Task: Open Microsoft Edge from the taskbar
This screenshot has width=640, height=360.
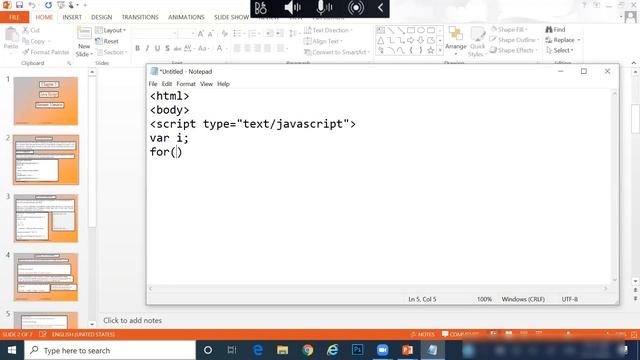Action: [x=258, y=350]
